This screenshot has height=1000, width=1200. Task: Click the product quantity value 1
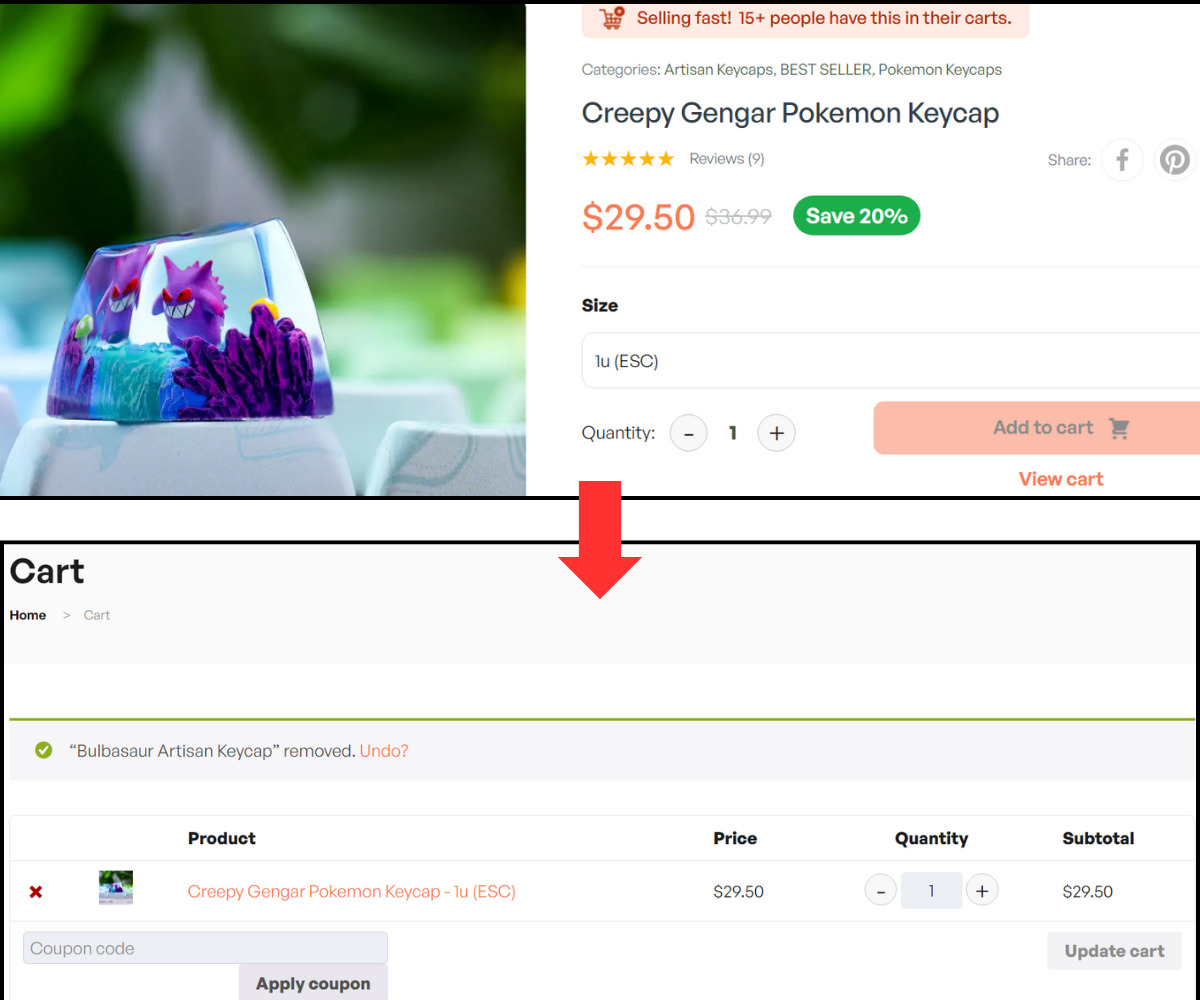click(x=732, y=433)
